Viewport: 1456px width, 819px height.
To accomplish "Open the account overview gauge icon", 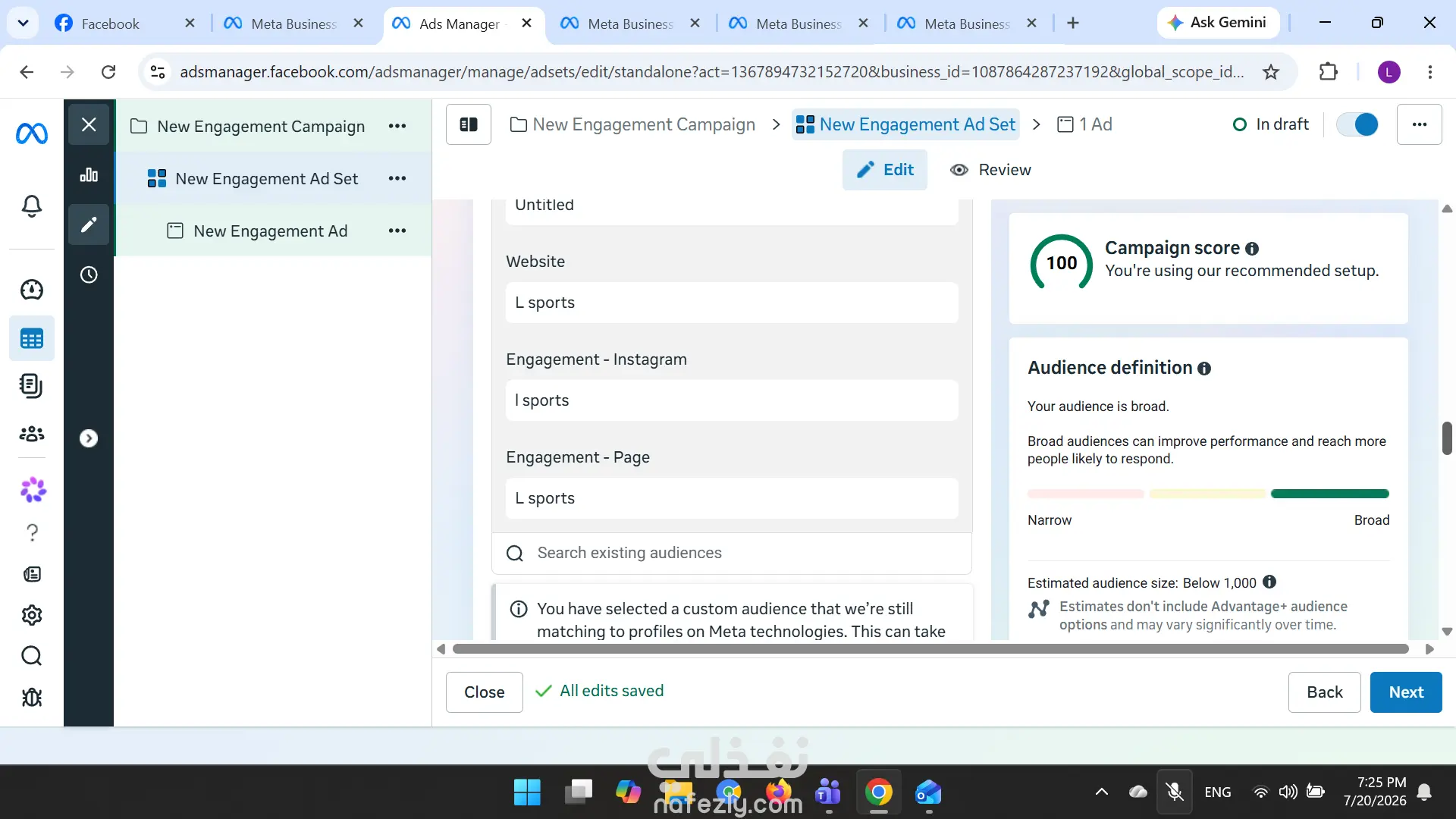I will pyautogui.click(x=32, y=289).
